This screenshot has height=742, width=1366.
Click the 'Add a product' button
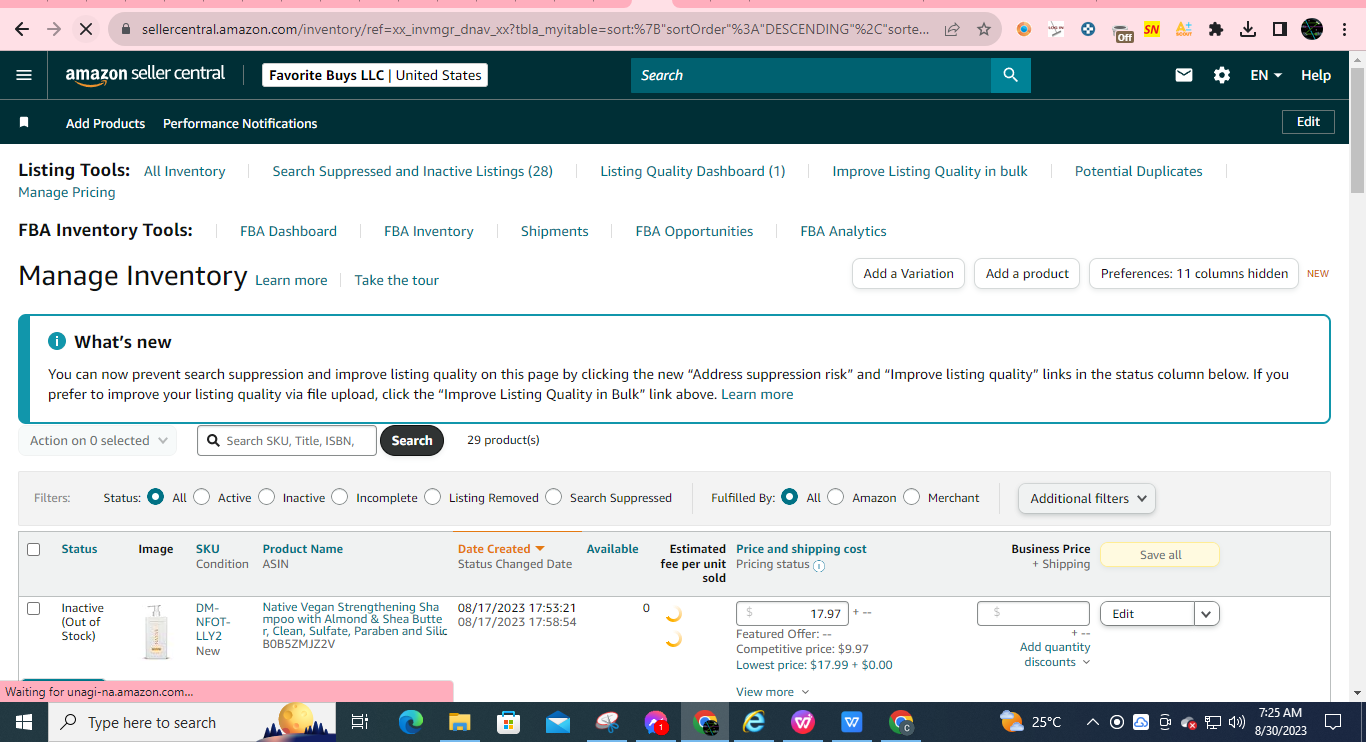click(x=1027, y=274)
